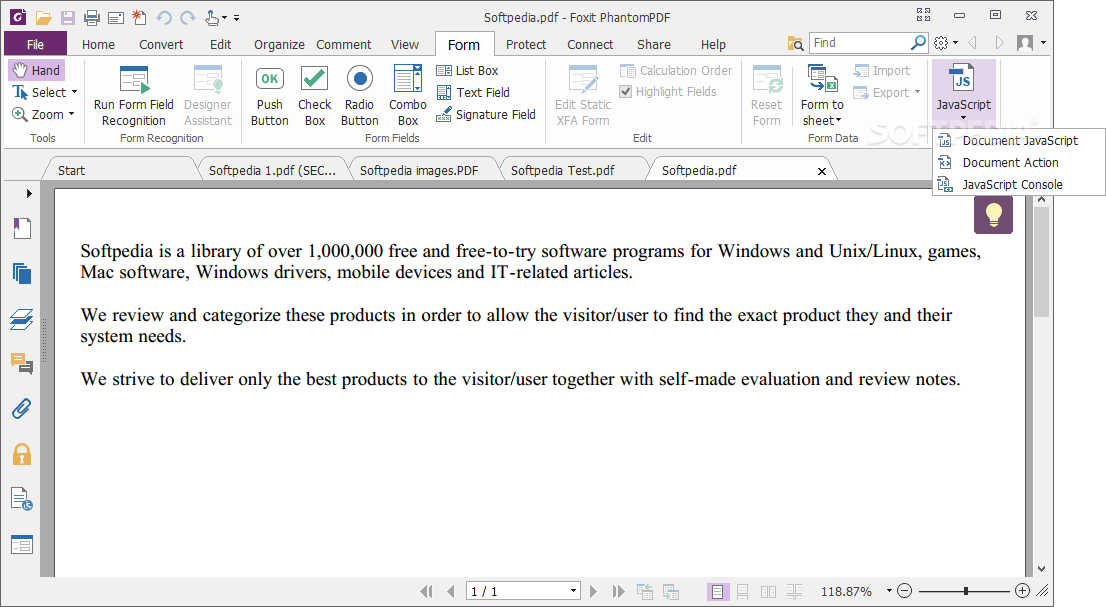The width and height of the screenshot is (1106, 607).
Task: Switch to the Softpedia Test.pdf tab
Action: (x=562, y=171)
